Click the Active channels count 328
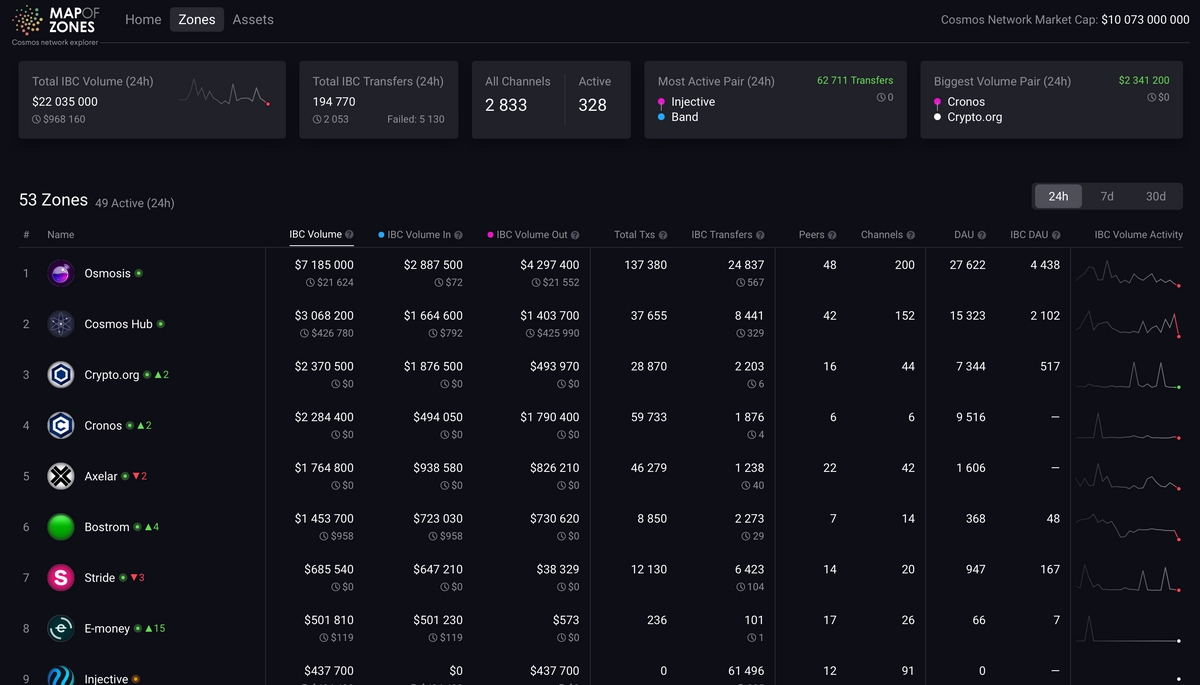1200x685 pixels. coord(593,105)
